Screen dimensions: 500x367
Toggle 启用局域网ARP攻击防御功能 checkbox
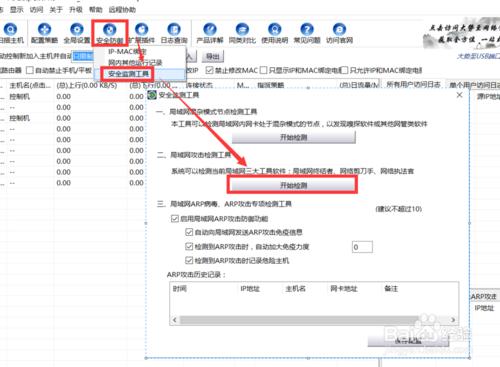175,219
